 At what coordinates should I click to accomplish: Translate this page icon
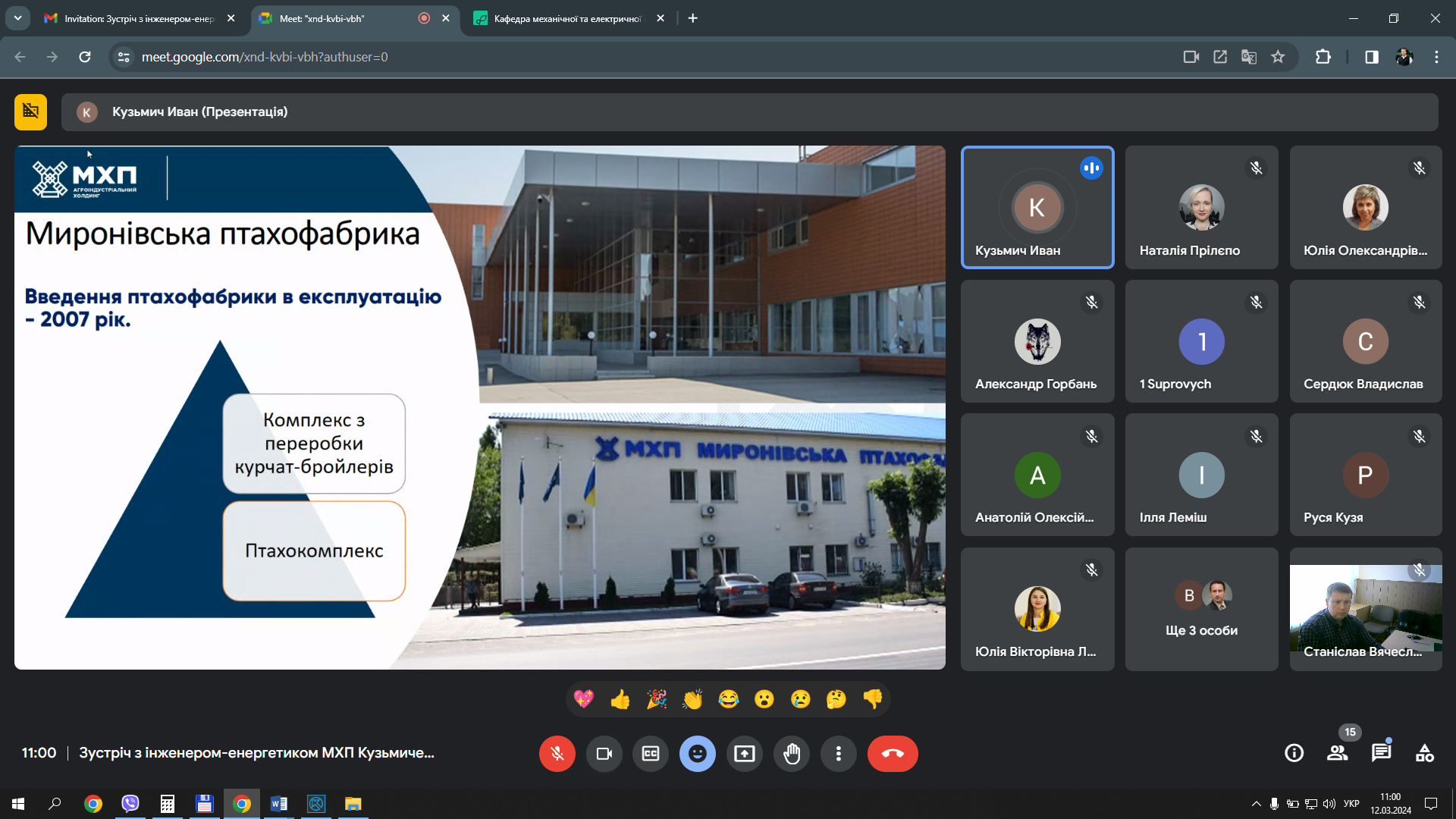[x=1249, y=57]
